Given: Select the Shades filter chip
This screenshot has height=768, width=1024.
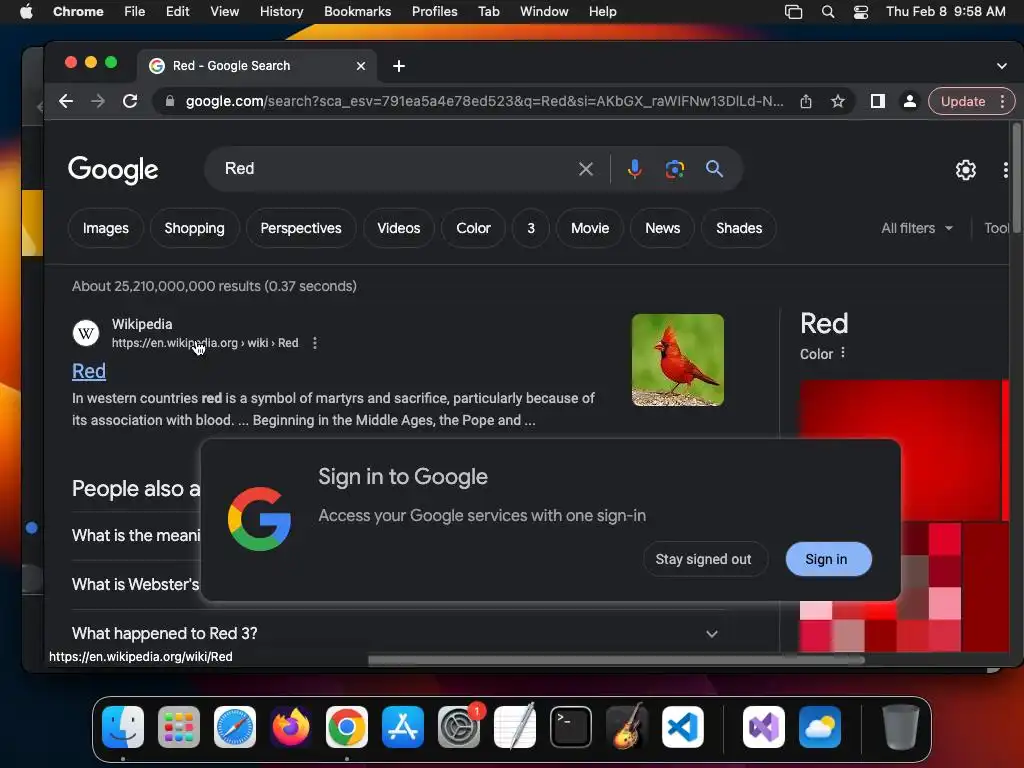Looking at the screenshot, I should point(739,229).
